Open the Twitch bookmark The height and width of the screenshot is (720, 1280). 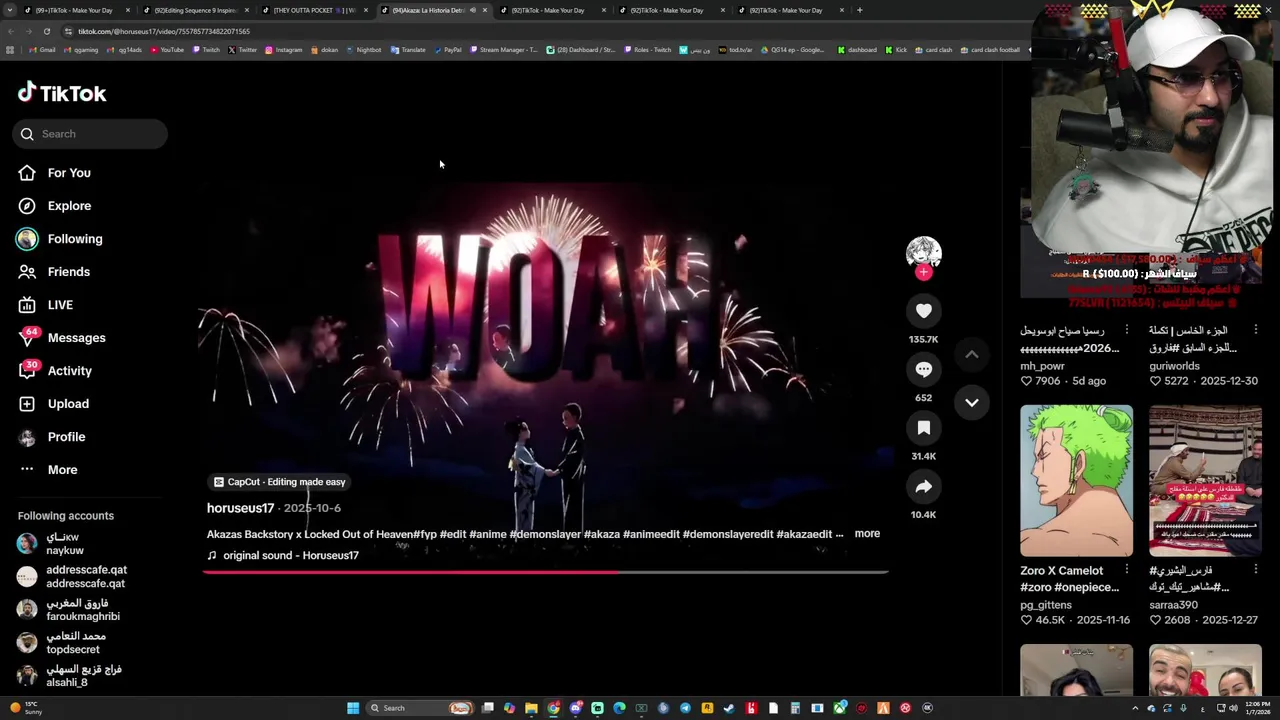(x=206, y=50)
